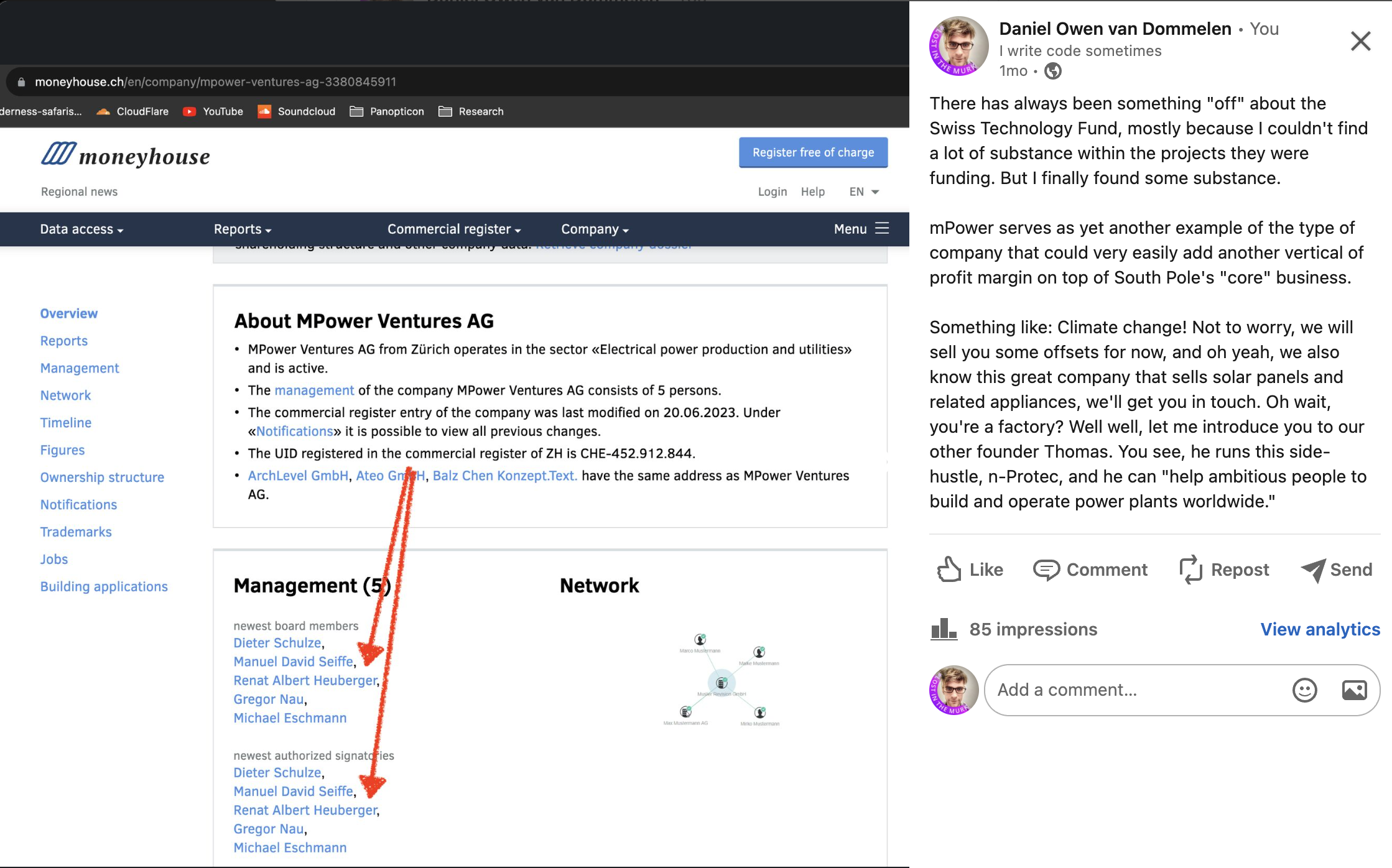The height and width of the screenshot is (868, 1392).
Task: Click Register free of charge button
Action: coord(813,152)
